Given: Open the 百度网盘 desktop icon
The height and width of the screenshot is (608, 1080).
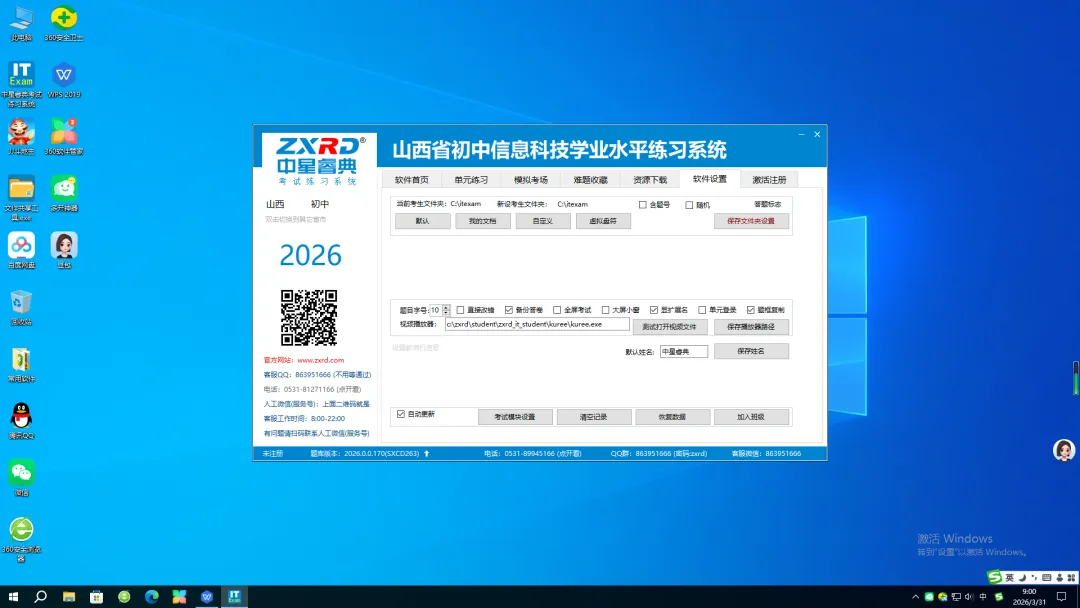Looking at the screenshot, I should point(21,251).
